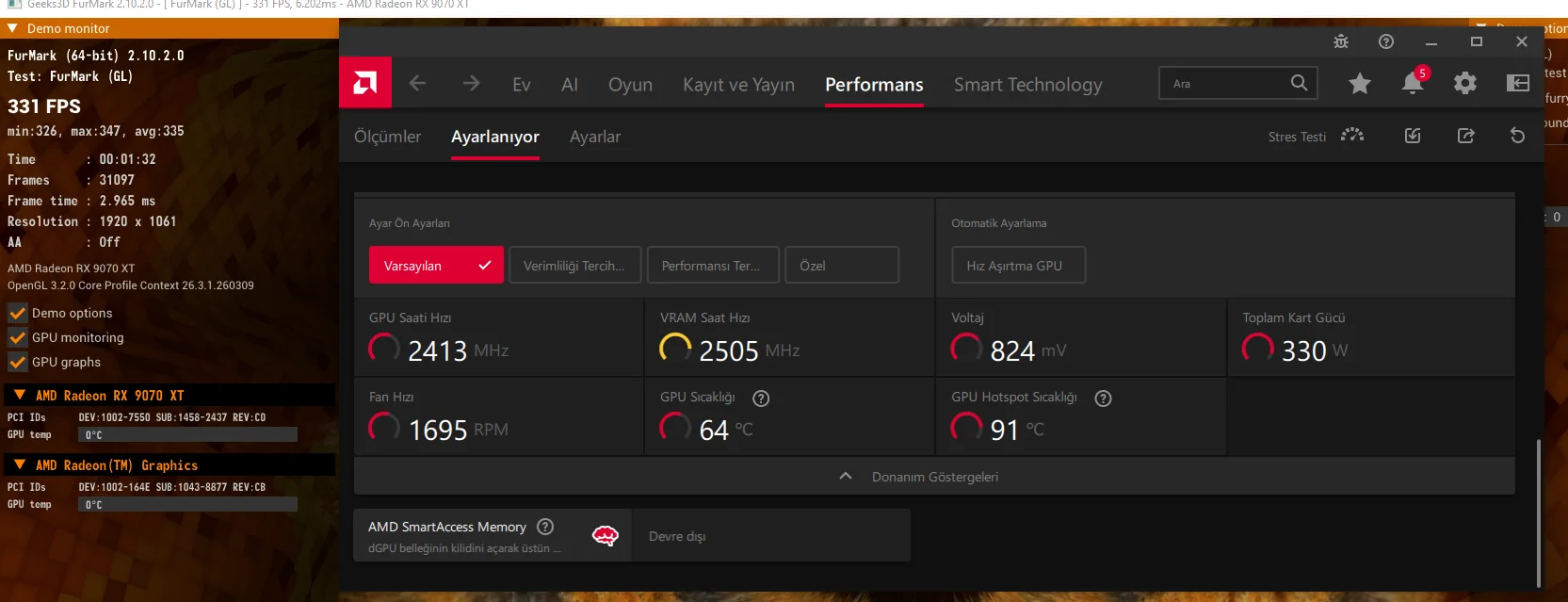Switch to the Ölçümler sub-tab
1568x602 pixels.
coord(387,137)
